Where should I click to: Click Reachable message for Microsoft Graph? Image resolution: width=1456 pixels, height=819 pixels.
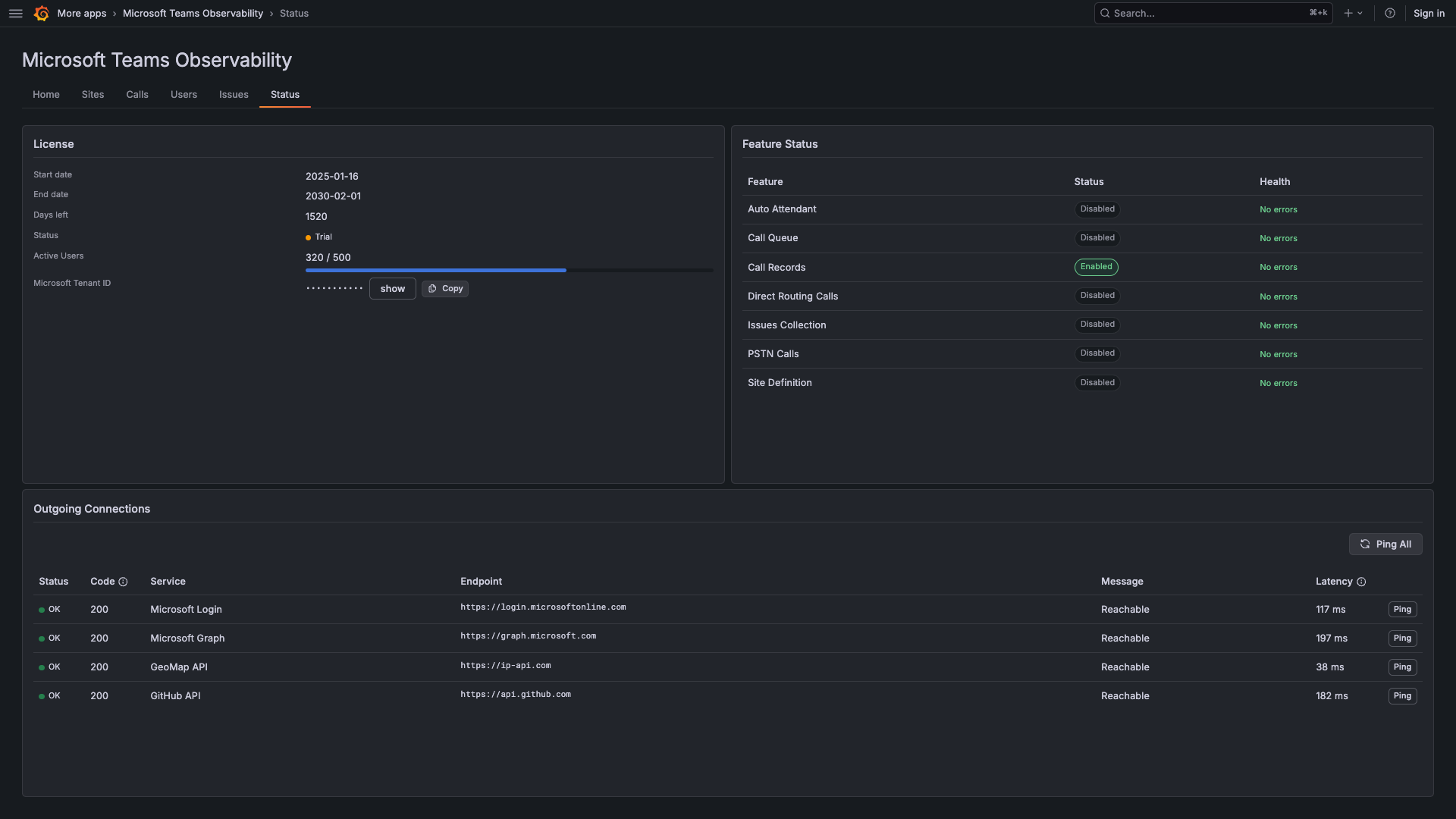pos(1125,639)
